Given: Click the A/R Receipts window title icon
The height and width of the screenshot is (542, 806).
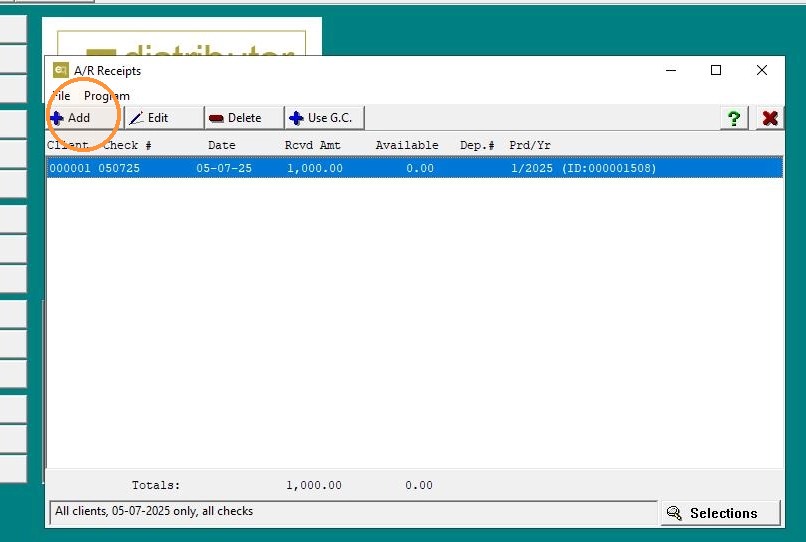Looking at the screenshot, I should pyautogui.click(x=61, y=70).
